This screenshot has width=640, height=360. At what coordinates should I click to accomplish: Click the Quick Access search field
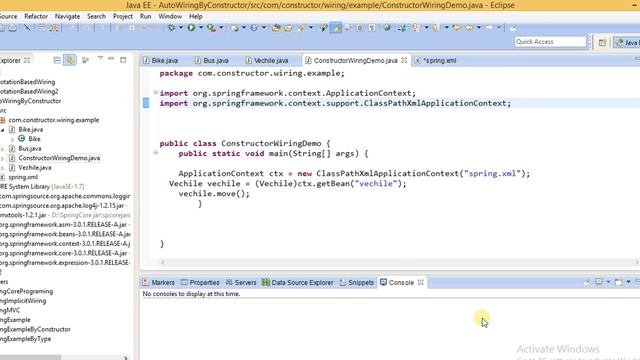550,42
